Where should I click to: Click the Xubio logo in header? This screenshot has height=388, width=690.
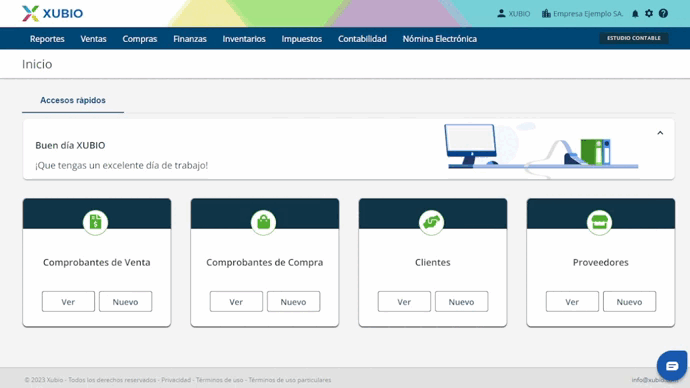tap(52, 14)
